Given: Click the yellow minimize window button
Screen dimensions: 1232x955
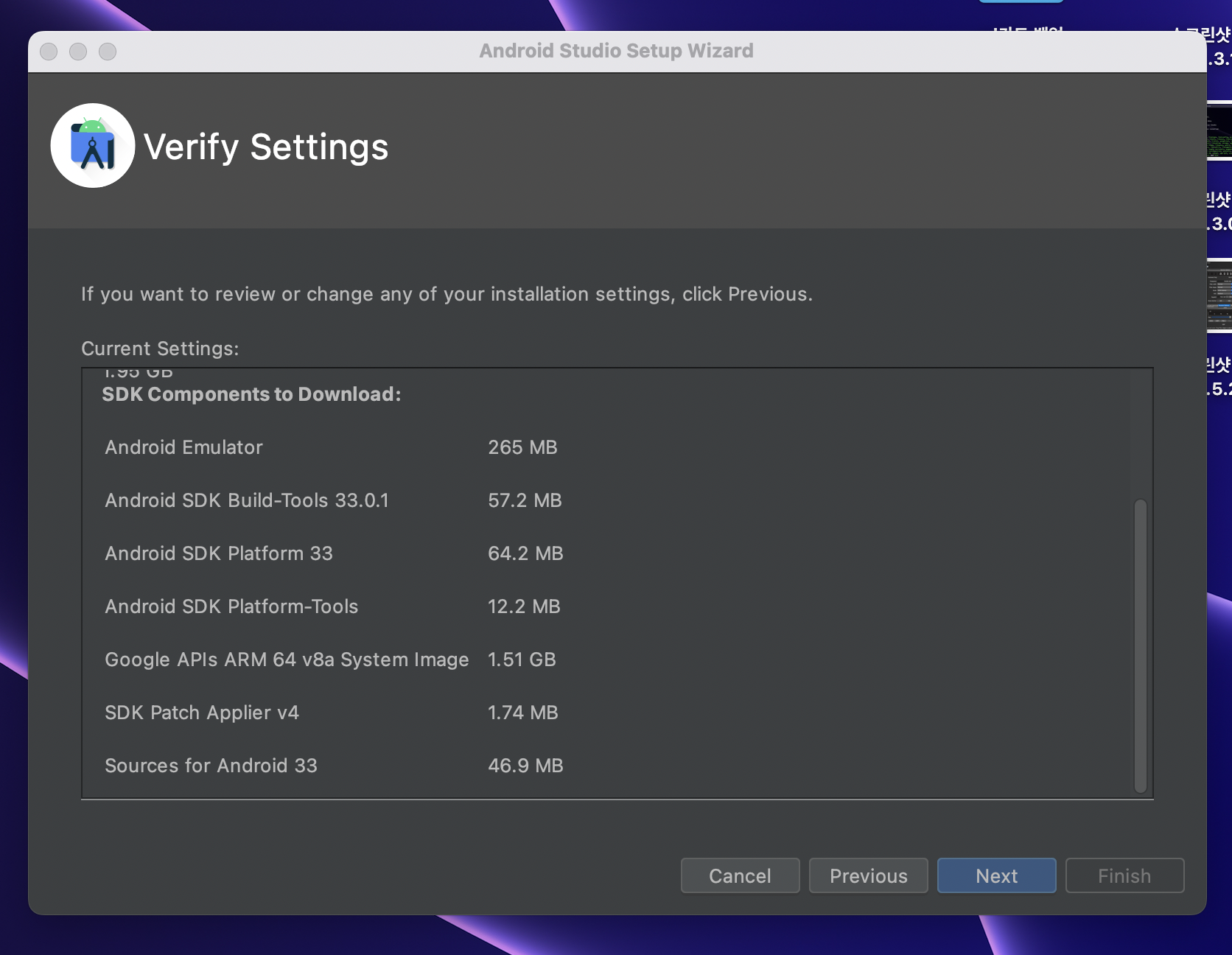Looking at the screenshot, I should click(x=78, y=52).
